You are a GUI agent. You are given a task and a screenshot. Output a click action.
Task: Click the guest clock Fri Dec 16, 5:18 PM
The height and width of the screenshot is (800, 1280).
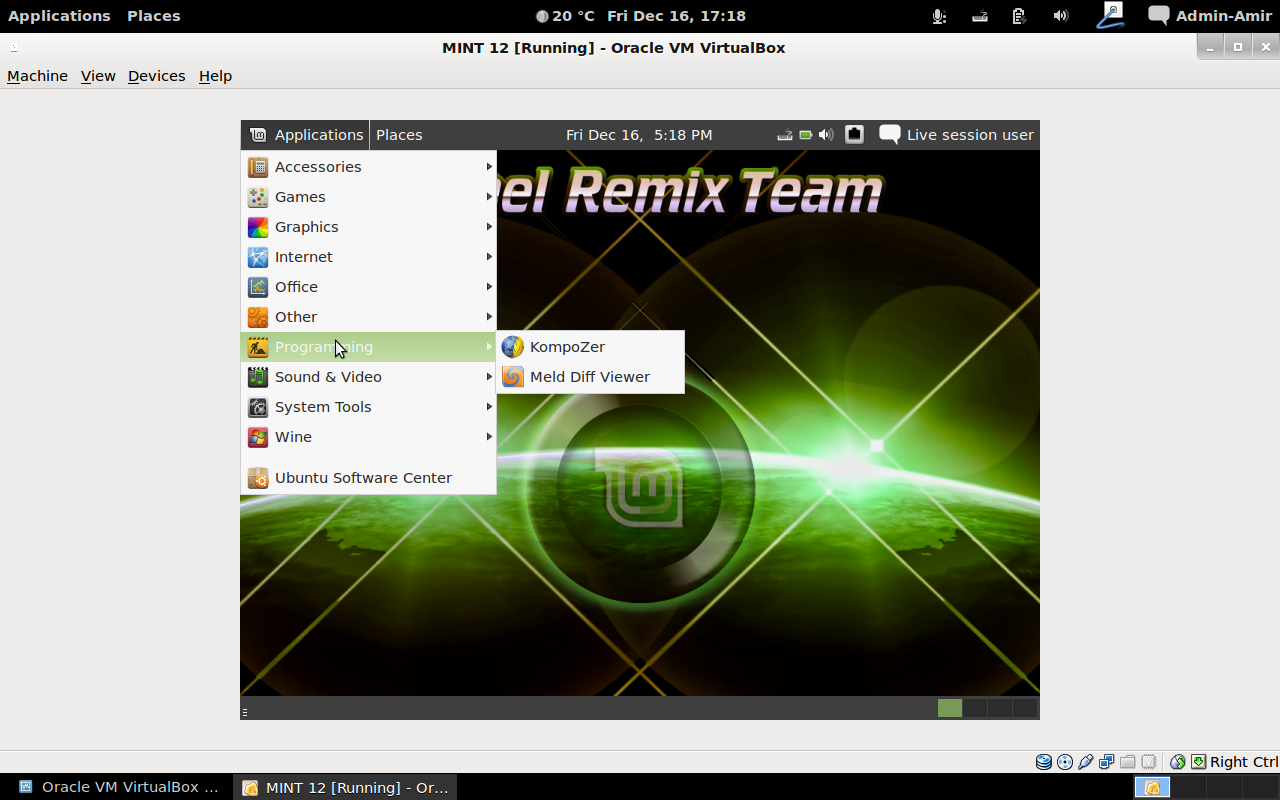[639, 135]
